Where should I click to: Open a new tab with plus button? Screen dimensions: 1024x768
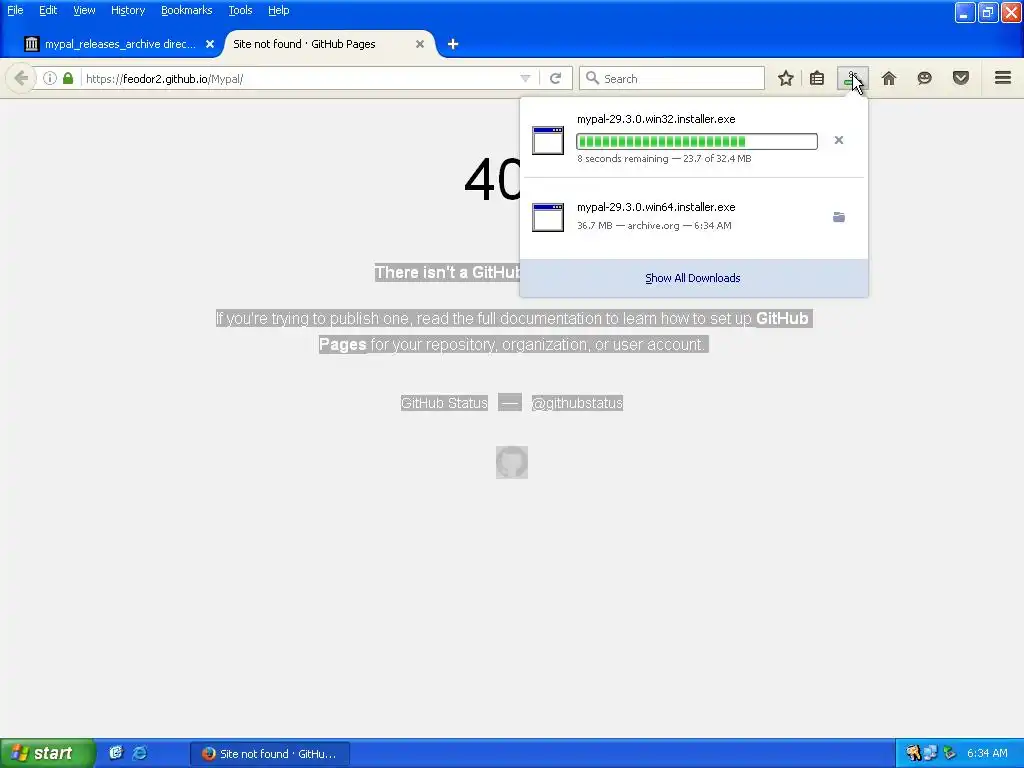click(453, 44)
